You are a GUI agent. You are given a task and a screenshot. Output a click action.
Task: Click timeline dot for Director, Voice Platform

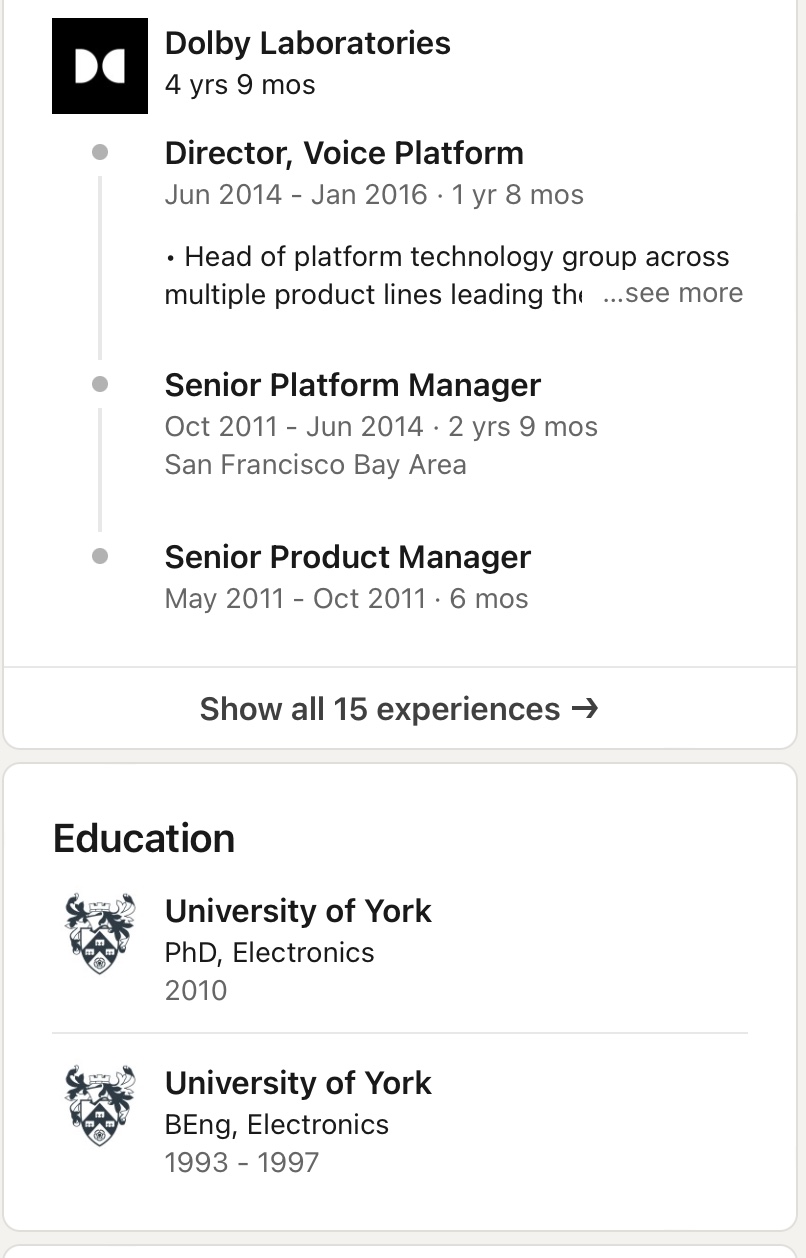click(x=100, y=153)
